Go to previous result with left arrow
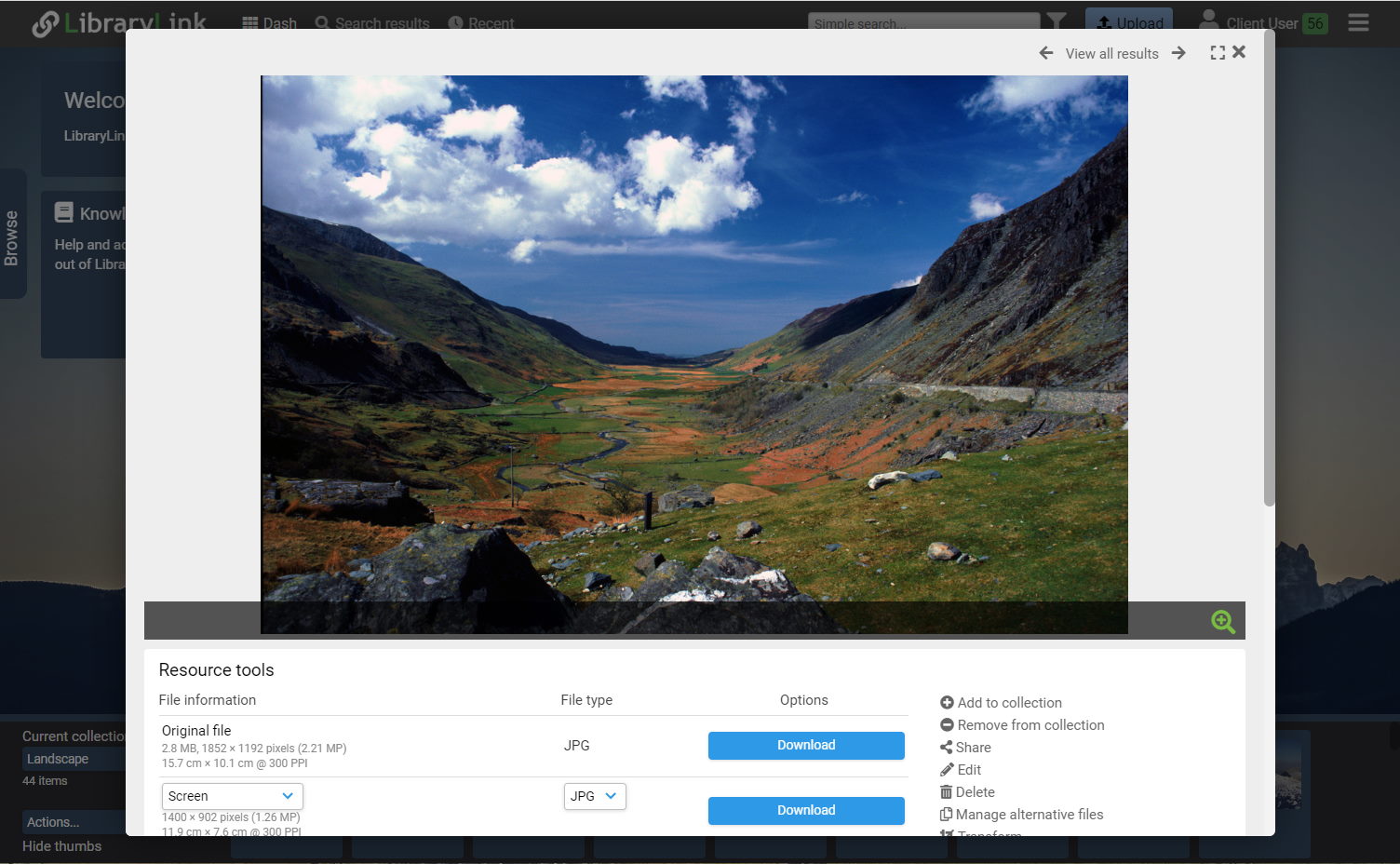 pos(1046,53)
